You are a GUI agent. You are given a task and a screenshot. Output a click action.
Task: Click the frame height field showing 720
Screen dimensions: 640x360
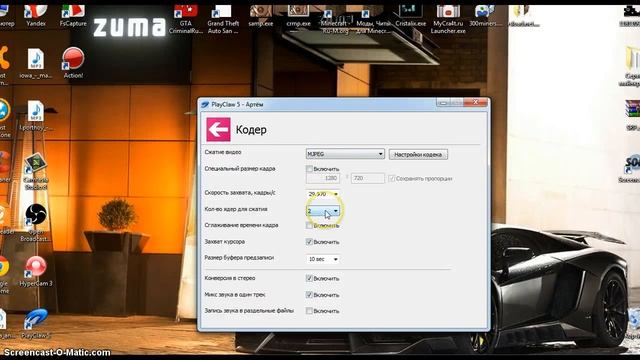pyautogui.click(x=367, y=178)
